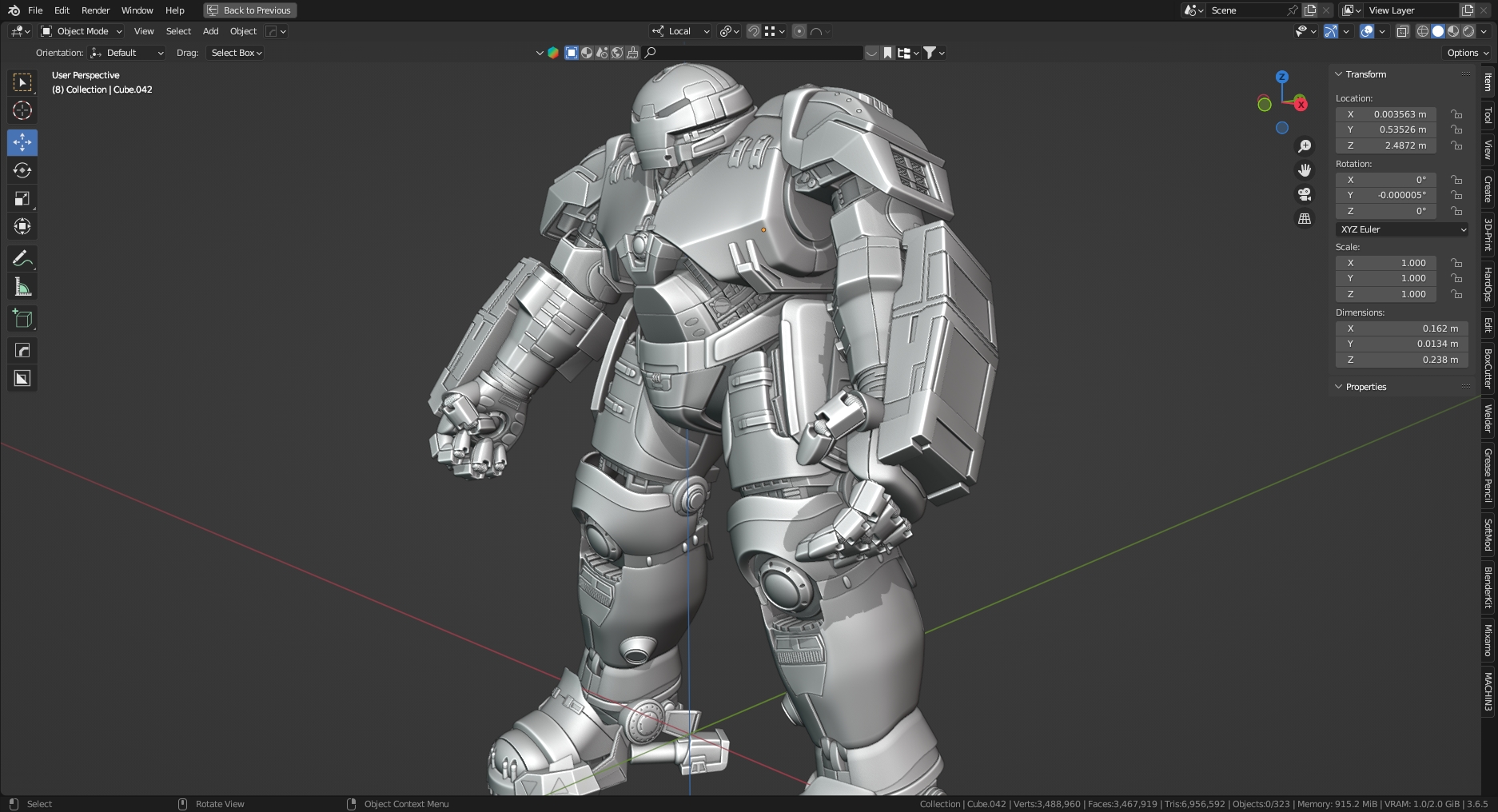Open the Window menu
The image size is (1498, 812).
pyautogui.click(x=137, y=10)
